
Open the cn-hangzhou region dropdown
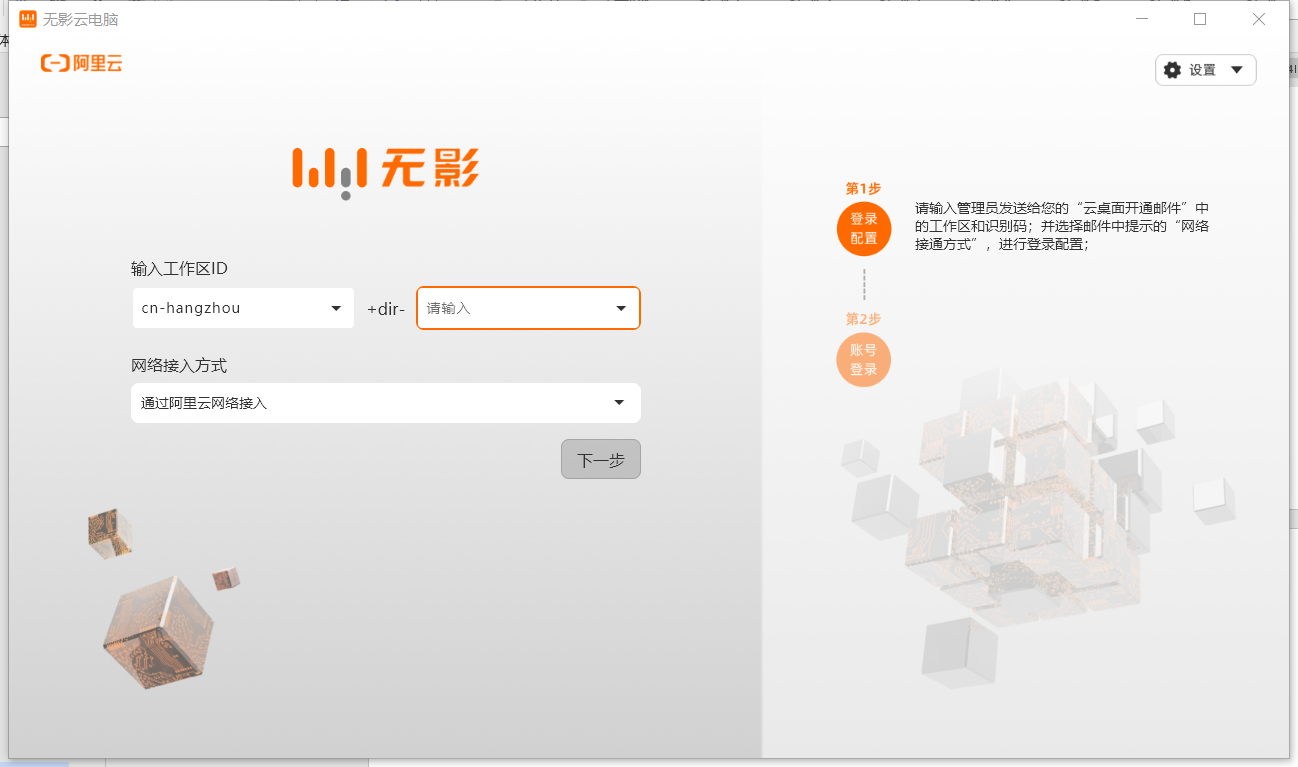pos(243,308)
